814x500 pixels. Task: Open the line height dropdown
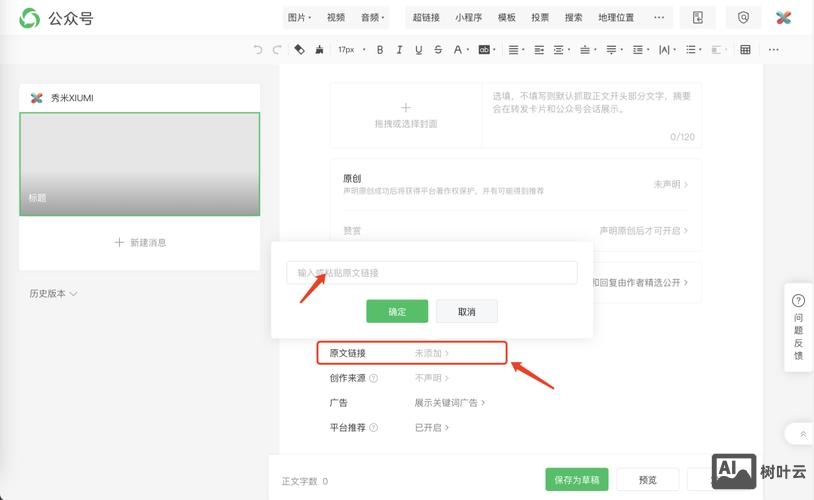641,50
